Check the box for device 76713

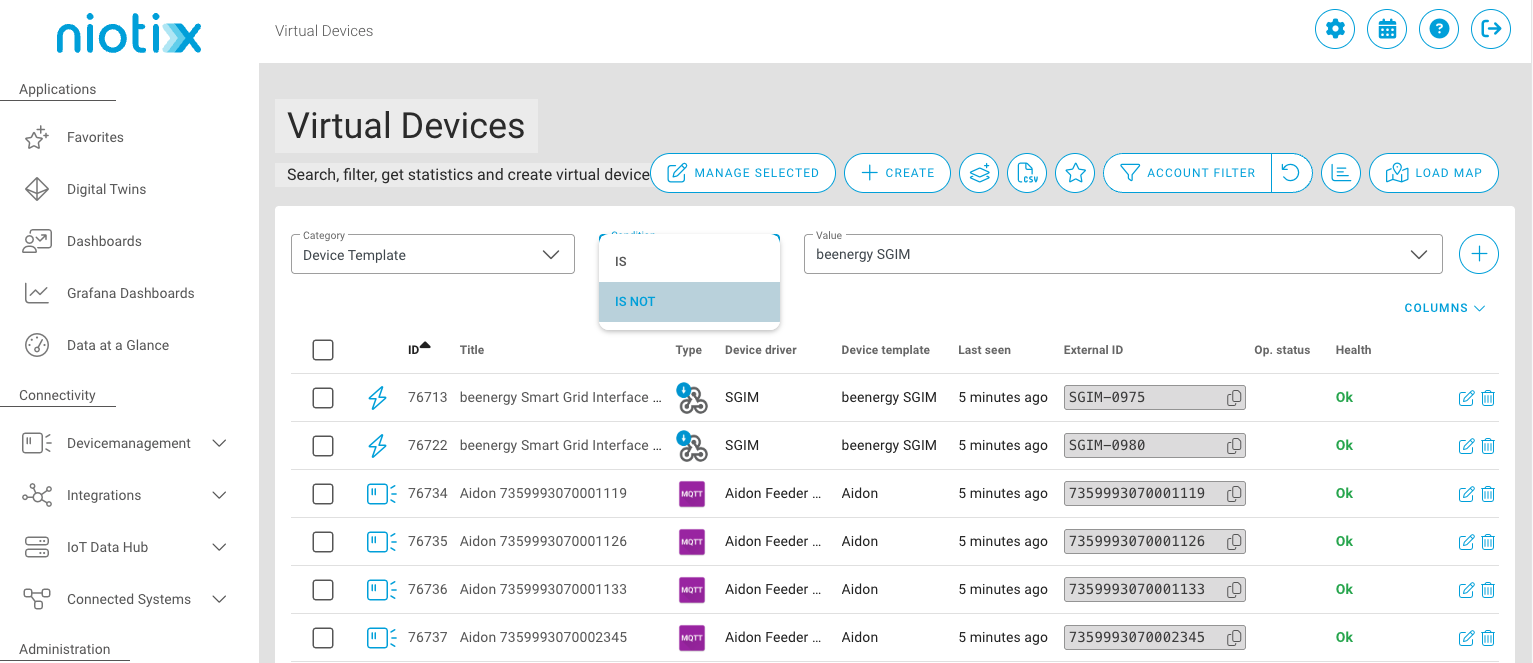point(322,398)
